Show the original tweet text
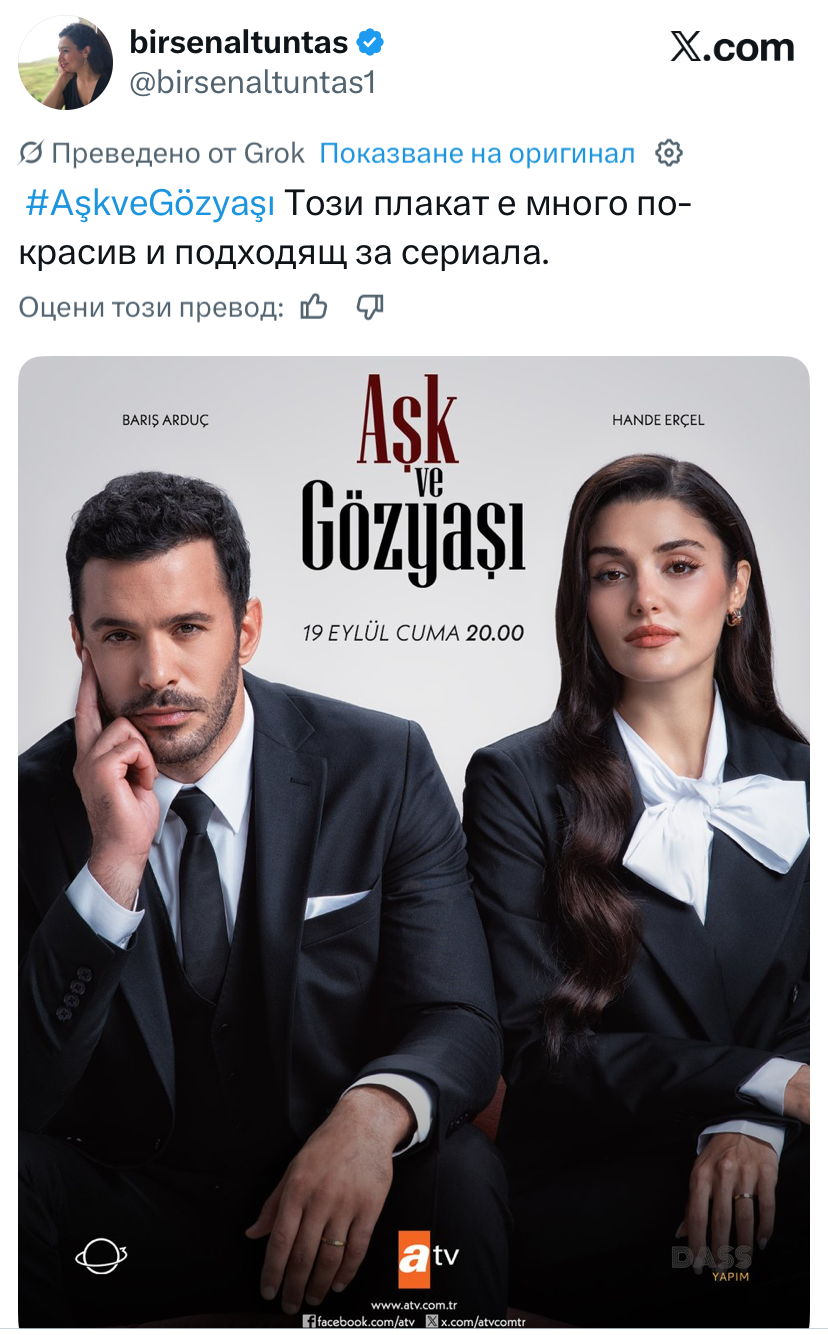Screen dimensions: 828x1335 point(477,153)
